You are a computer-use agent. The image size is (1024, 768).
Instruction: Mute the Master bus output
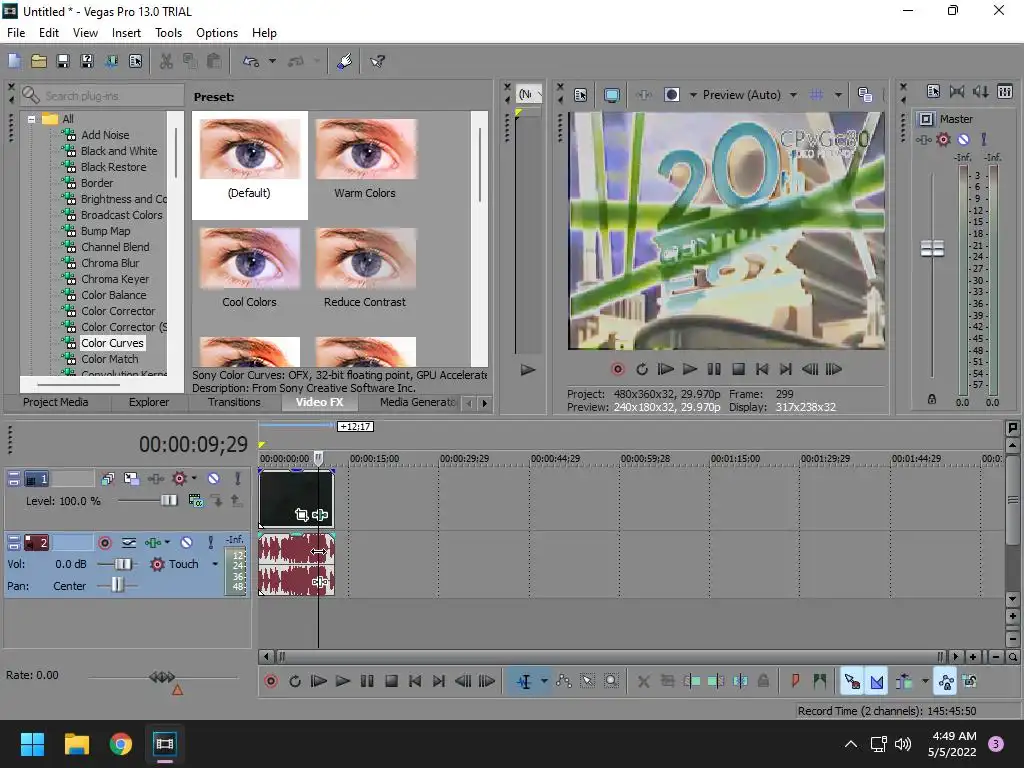(963, 139)
